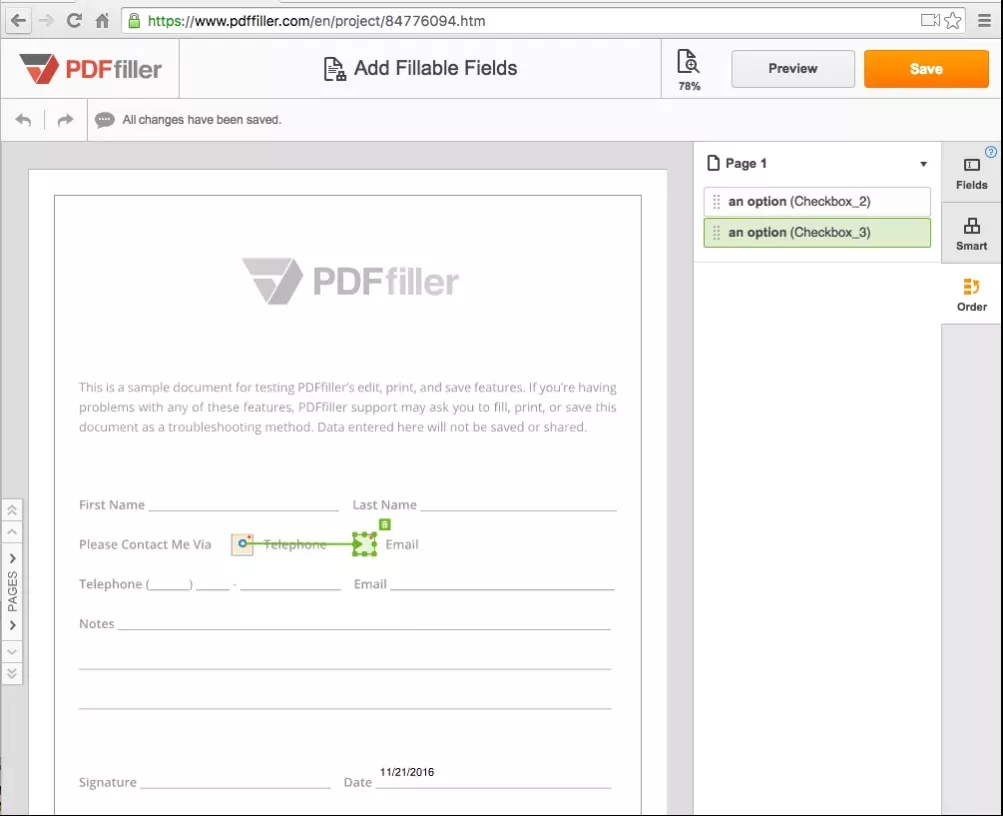Click the Please Contact Me Via label
Screen dimensions: 1003x816
click(145, 544)
